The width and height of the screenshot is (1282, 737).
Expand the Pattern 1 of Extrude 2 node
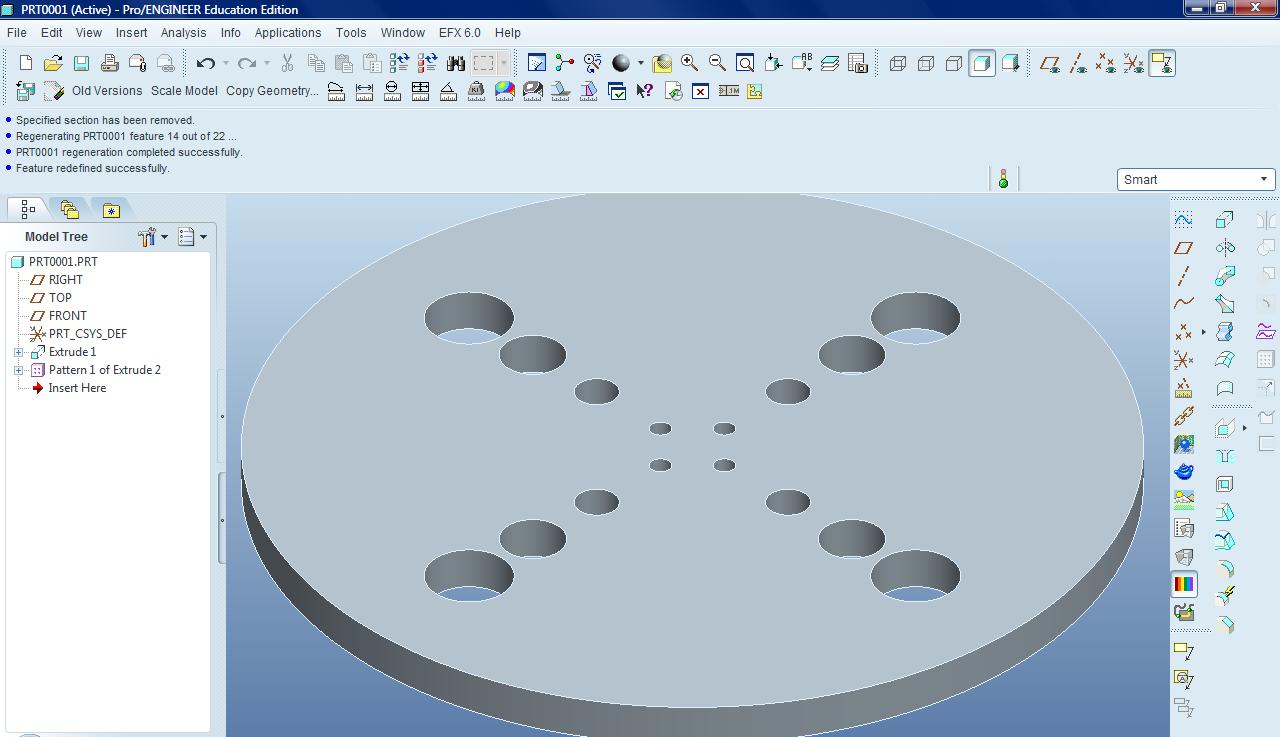[x=18, y=370]
